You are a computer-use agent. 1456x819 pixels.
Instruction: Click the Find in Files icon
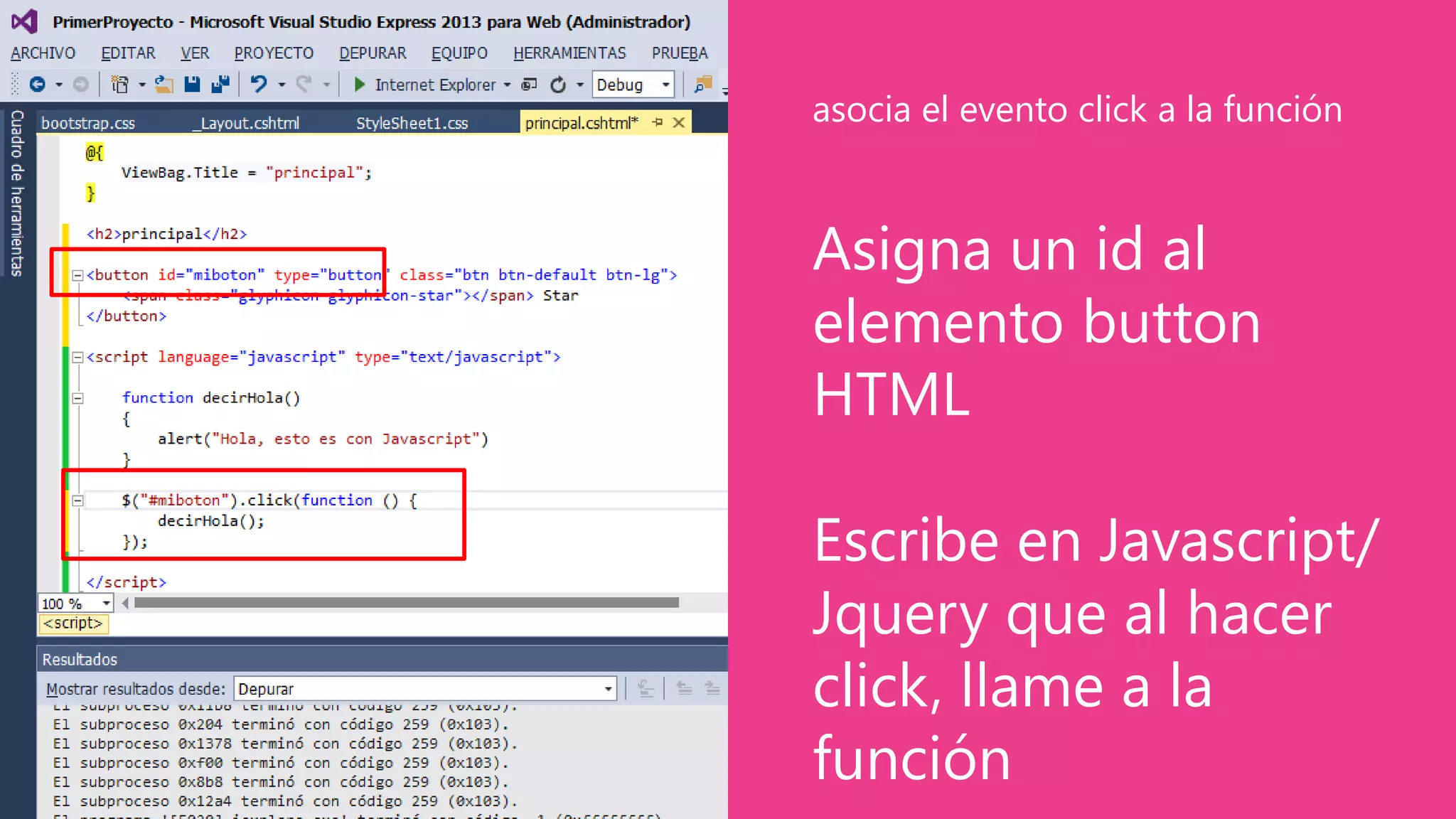[x=703, y=85]
